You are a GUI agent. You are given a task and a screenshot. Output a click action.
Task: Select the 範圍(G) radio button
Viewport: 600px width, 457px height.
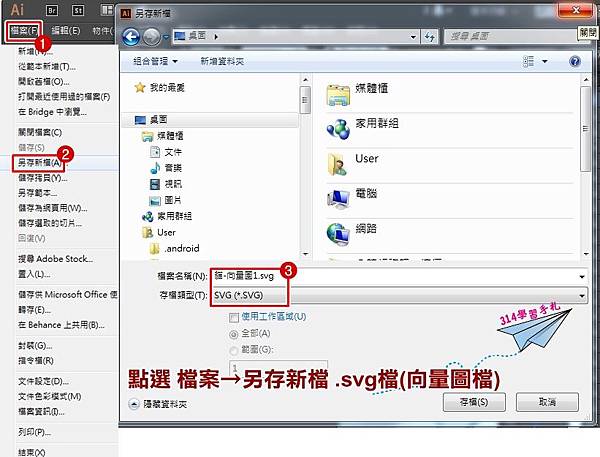(x=233, y=351)
